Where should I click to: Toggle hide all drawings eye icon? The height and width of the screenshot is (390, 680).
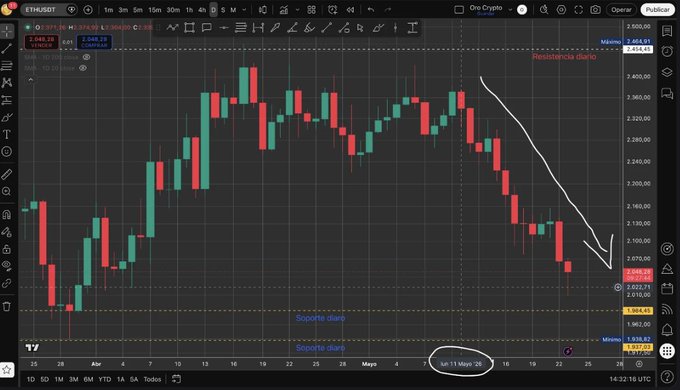[x=7, y=265]
